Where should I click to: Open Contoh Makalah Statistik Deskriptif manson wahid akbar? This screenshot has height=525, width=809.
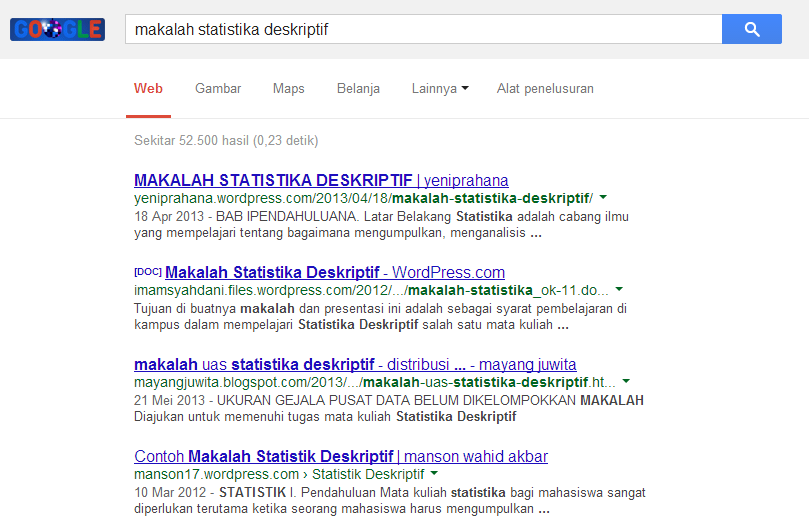tap(341, 456)
